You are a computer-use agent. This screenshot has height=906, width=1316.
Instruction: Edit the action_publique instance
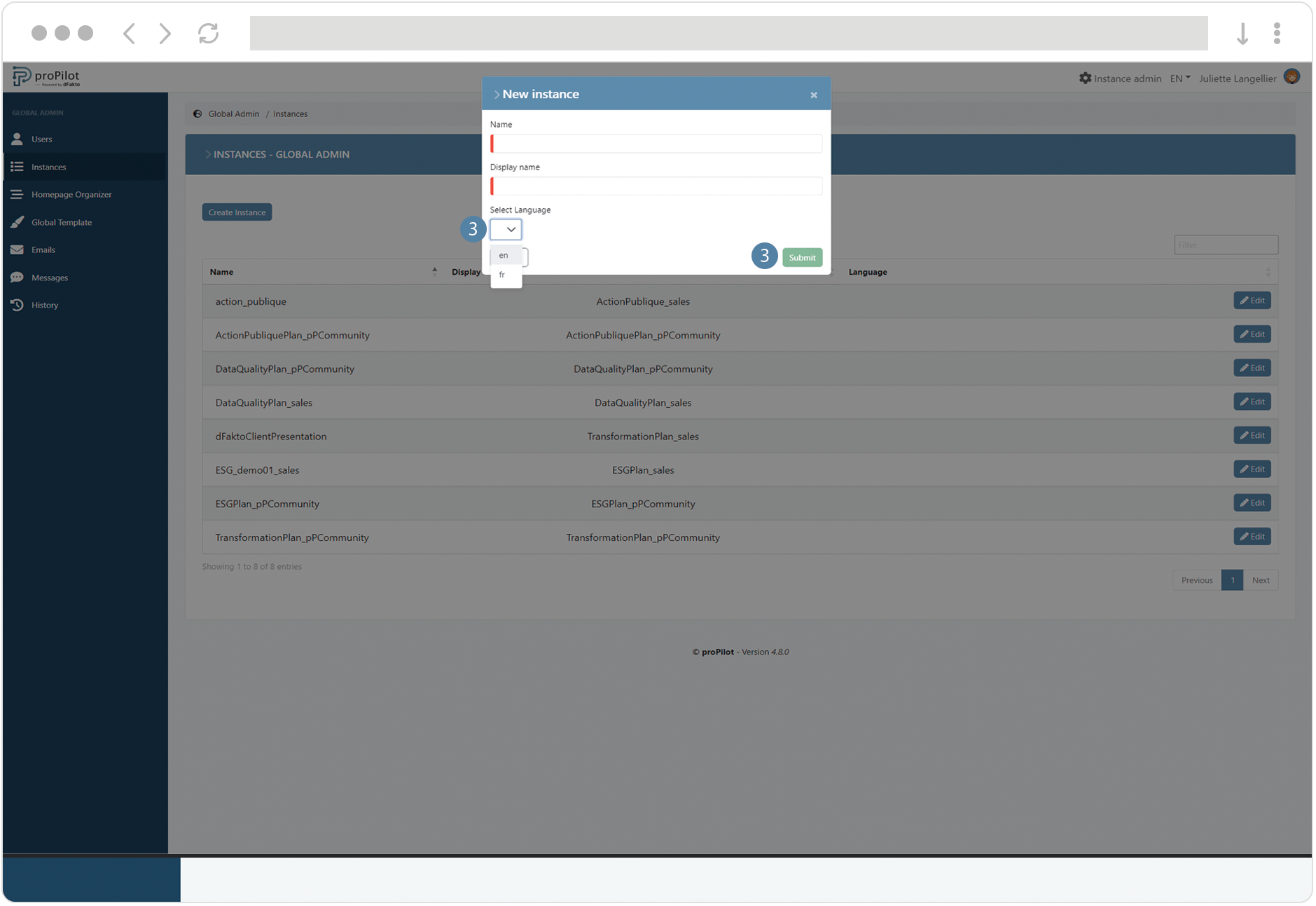[1252, 301]
